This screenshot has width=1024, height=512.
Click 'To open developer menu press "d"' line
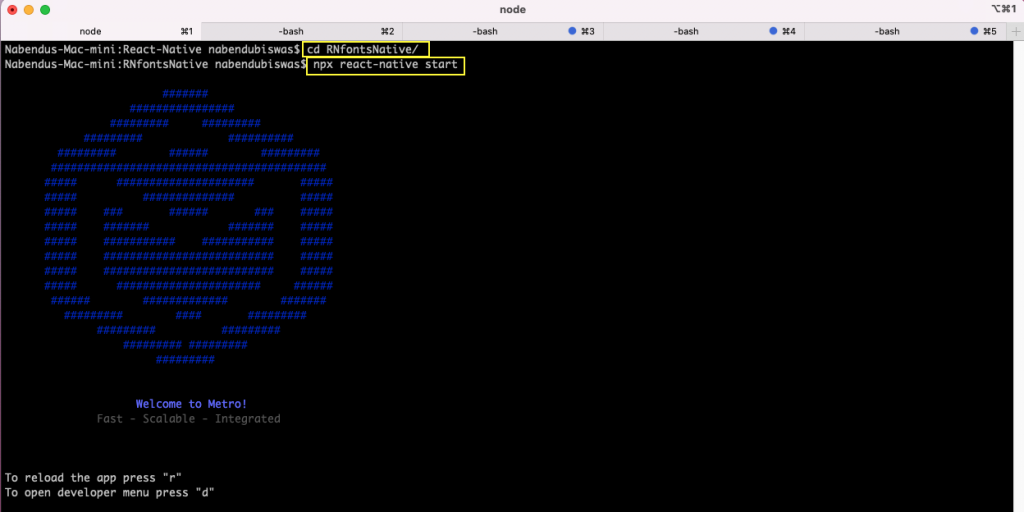109,492
